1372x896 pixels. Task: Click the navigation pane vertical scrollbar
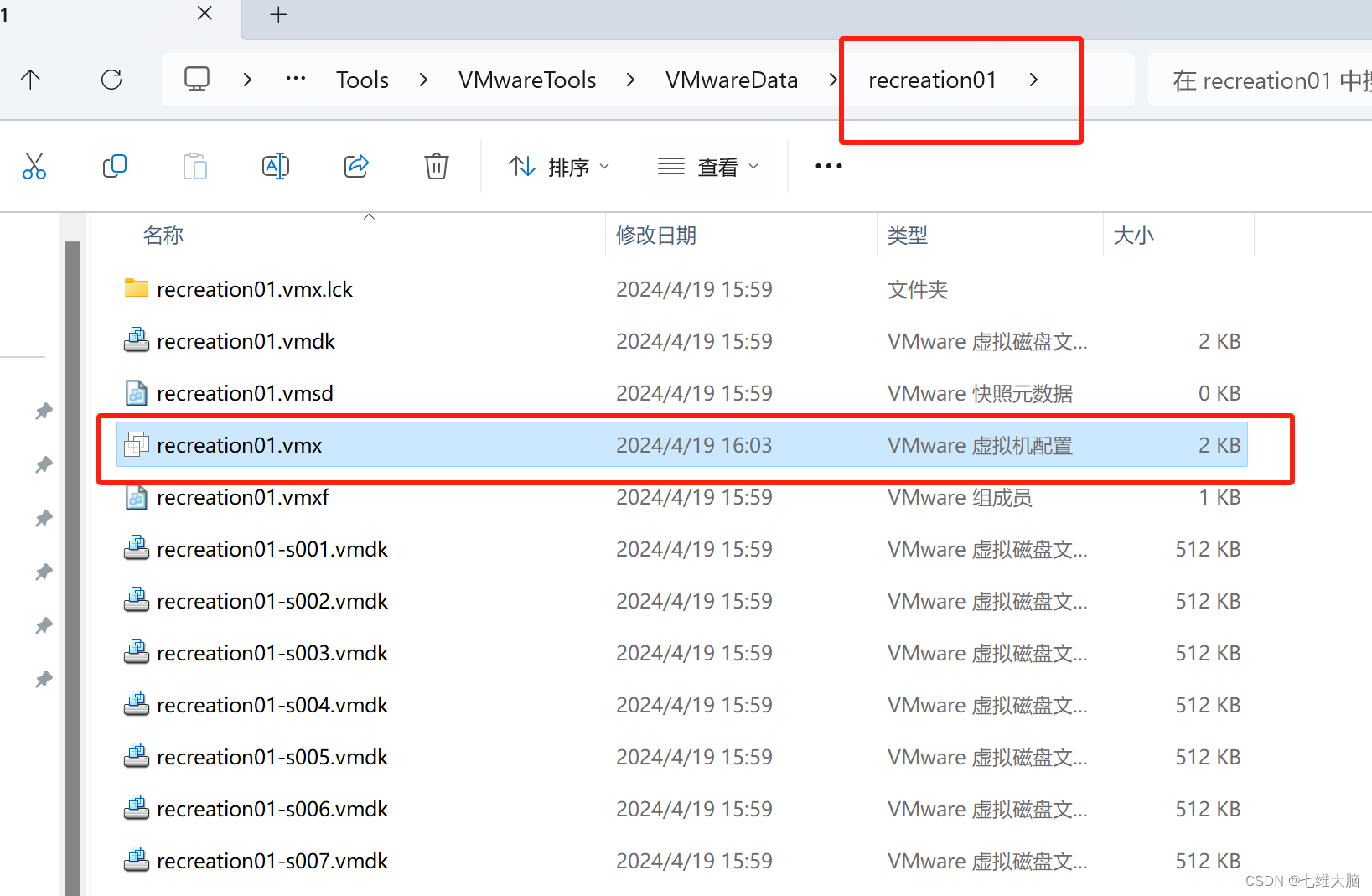(x=72, y=568)
